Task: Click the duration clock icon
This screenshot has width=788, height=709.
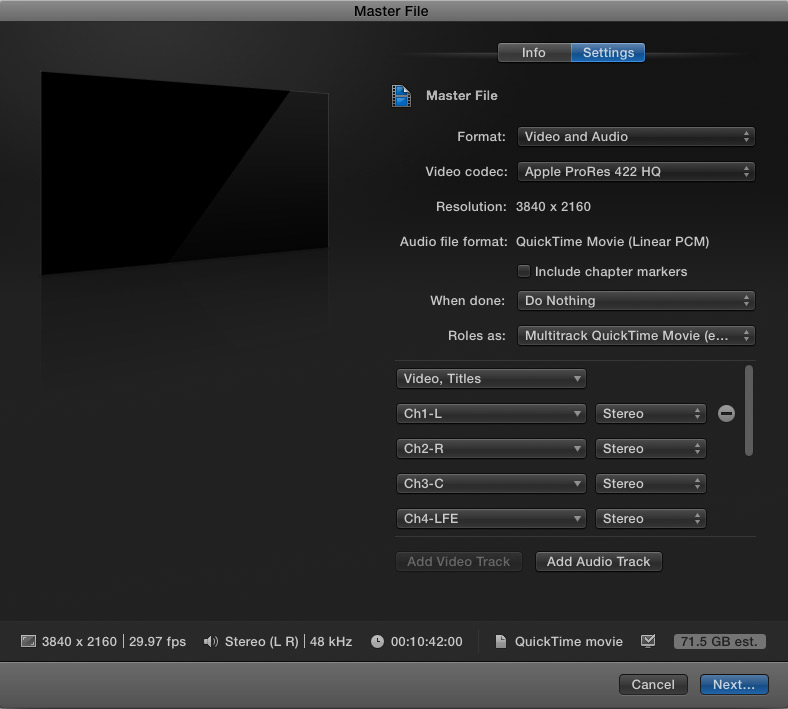Action: click(x=377, y=641)
